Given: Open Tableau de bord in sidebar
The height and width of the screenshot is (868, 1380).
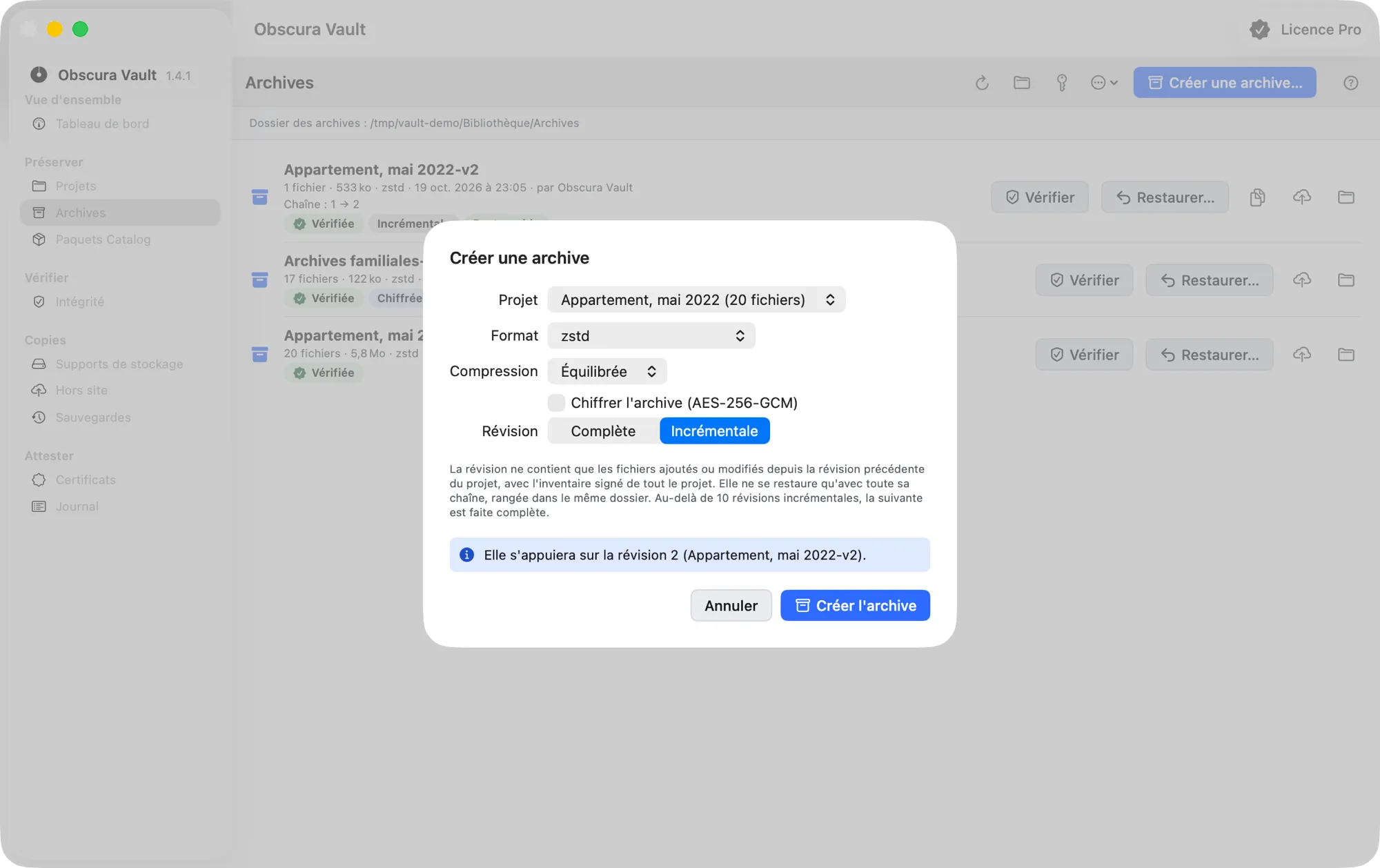Looking at the screenshot, I should tap(120, 124).
